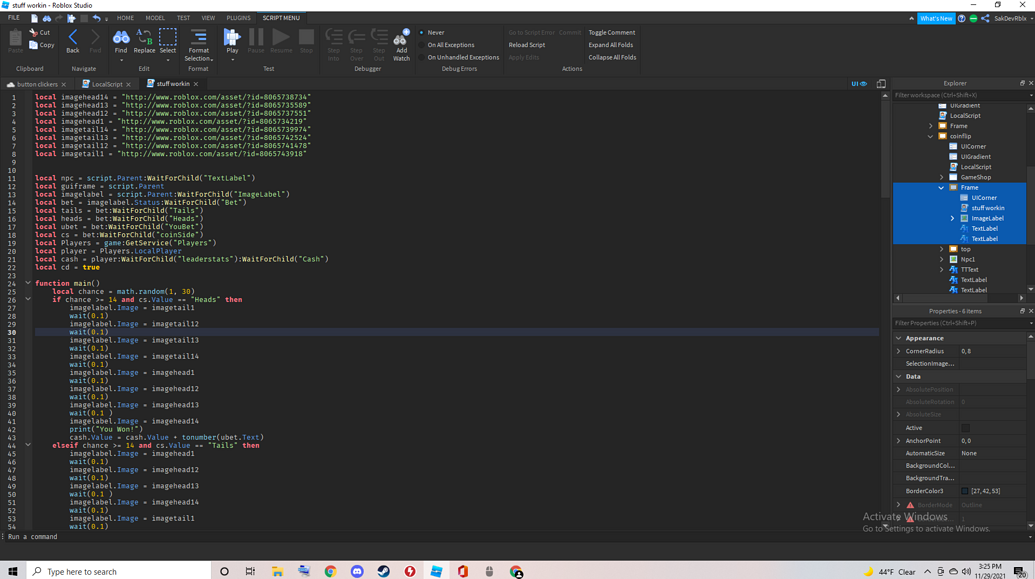Collapse the Data properties section
The image size is (1035, 579).
898,376
